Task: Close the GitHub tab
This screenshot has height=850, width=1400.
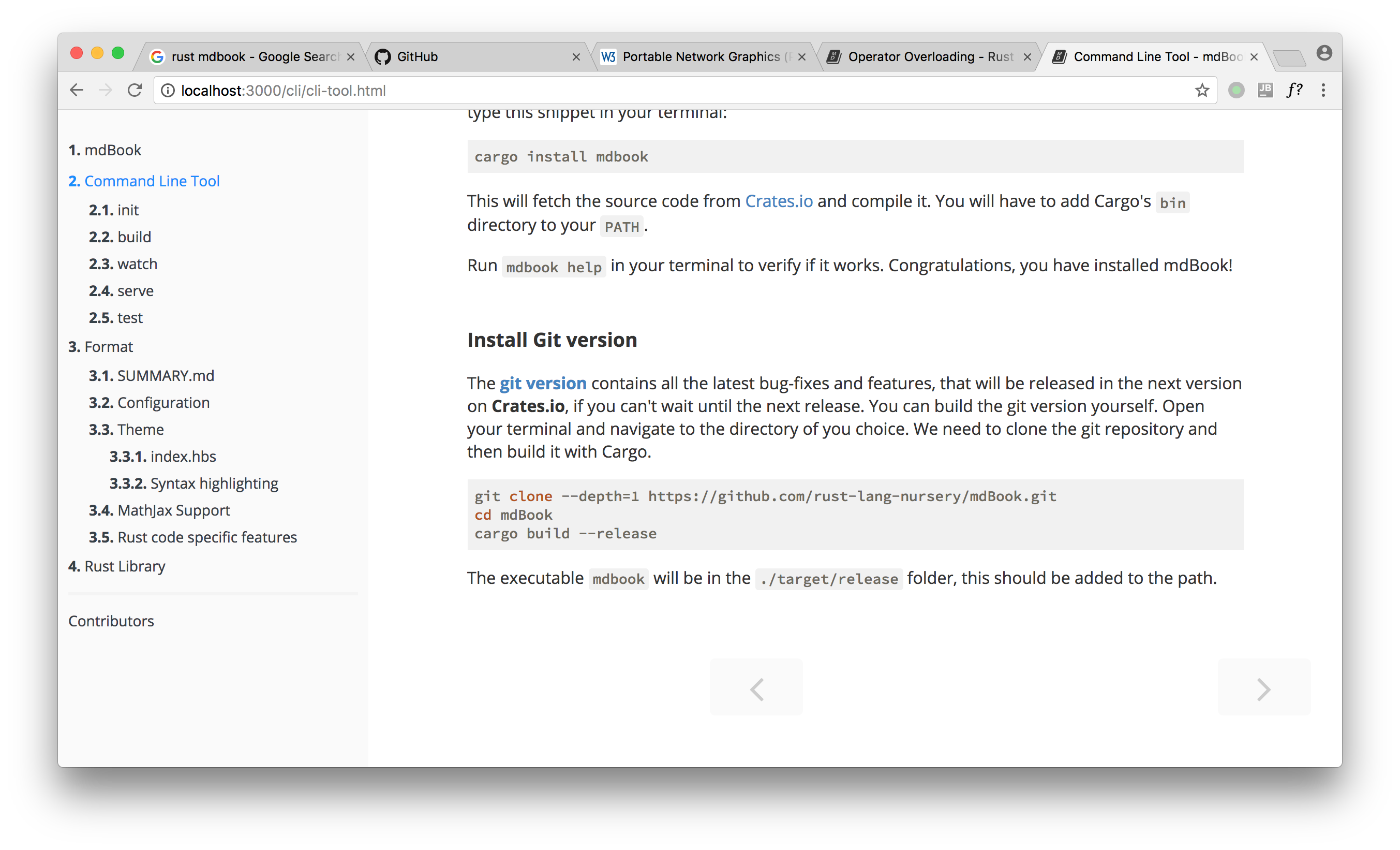Action: (x=576, y=57)
